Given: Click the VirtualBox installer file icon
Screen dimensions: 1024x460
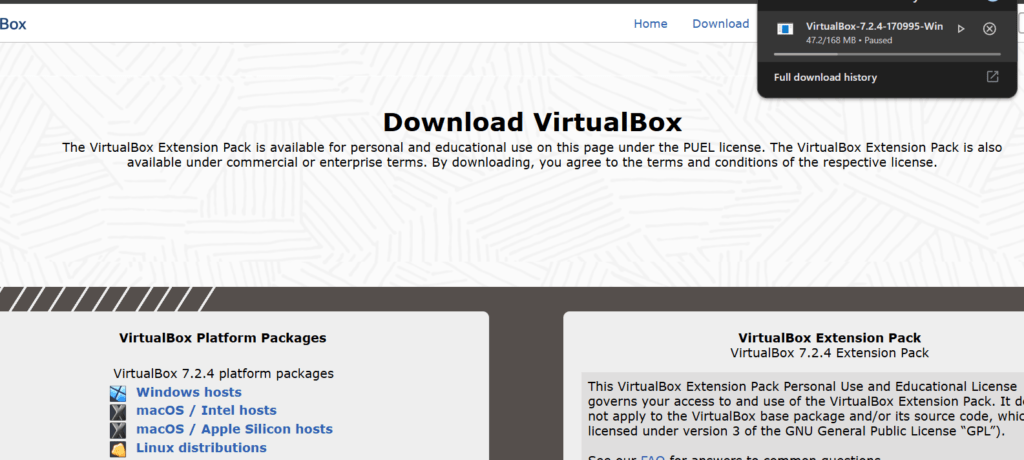Looking at the screenshot, I should click(786, 30).
